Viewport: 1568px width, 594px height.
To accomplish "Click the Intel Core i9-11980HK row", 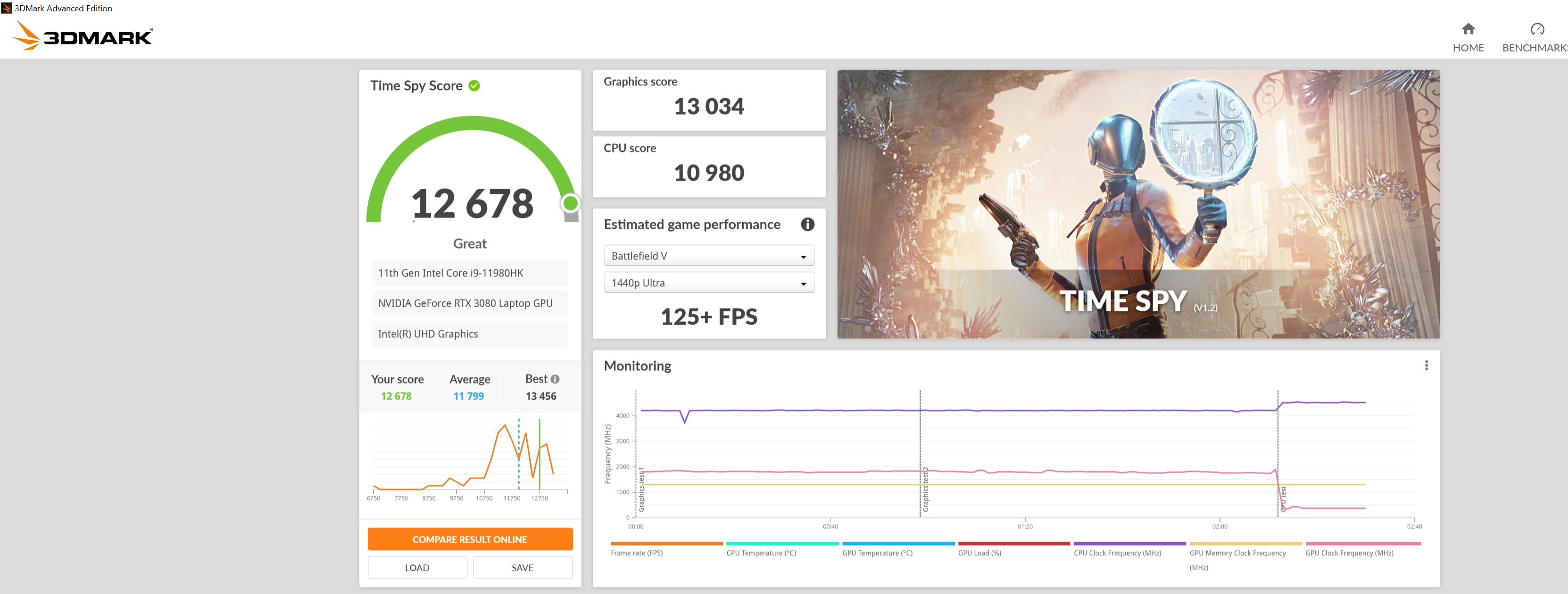I will (470, 273).
